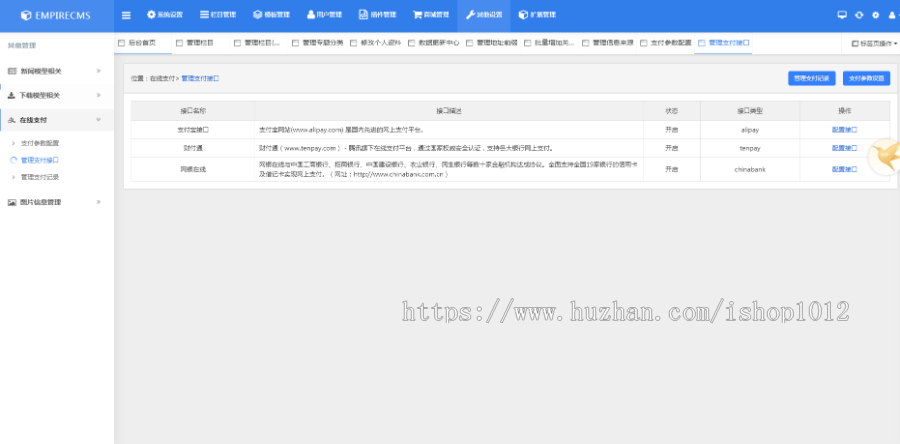Viewport: 900px width, 444px height.
Task: Switch to the 批量增加关... tab
Action: click(549, 42)
